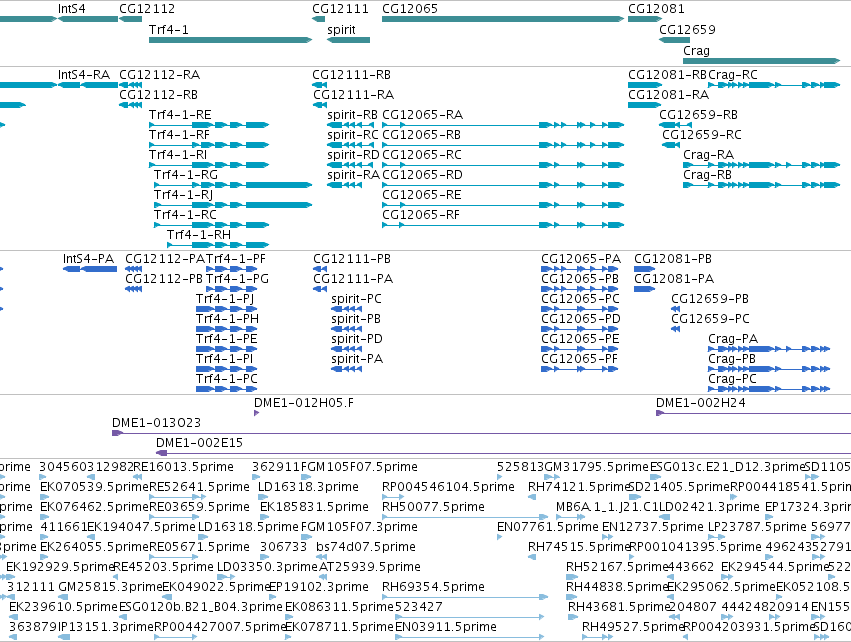Select transcript CG12112-RB

(158, 95)
